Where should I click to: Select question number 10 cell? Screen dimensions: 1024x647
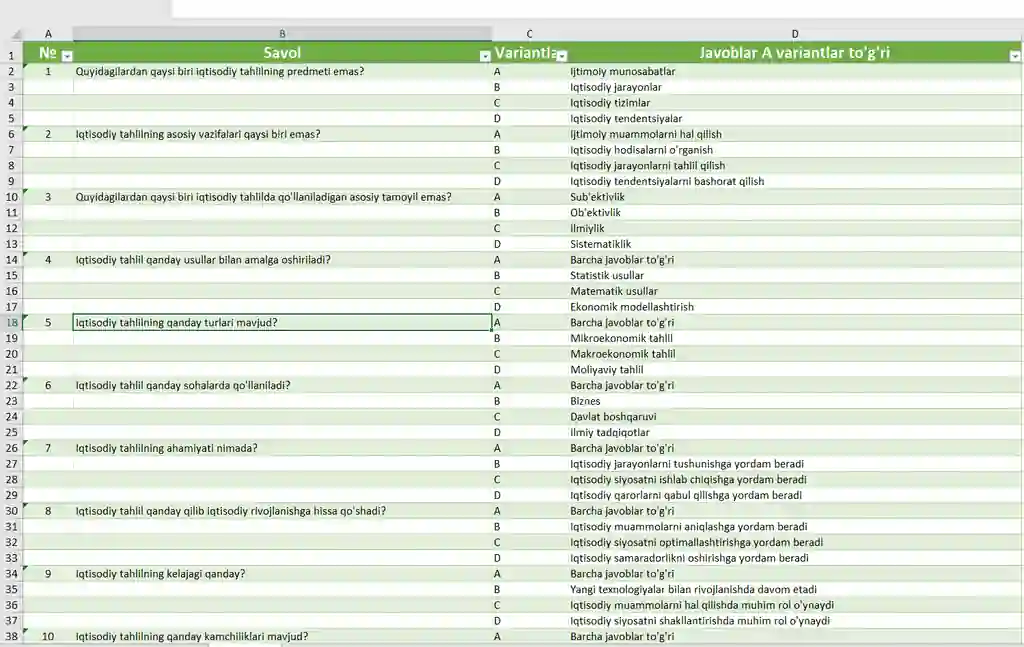[x=48, y=637]
